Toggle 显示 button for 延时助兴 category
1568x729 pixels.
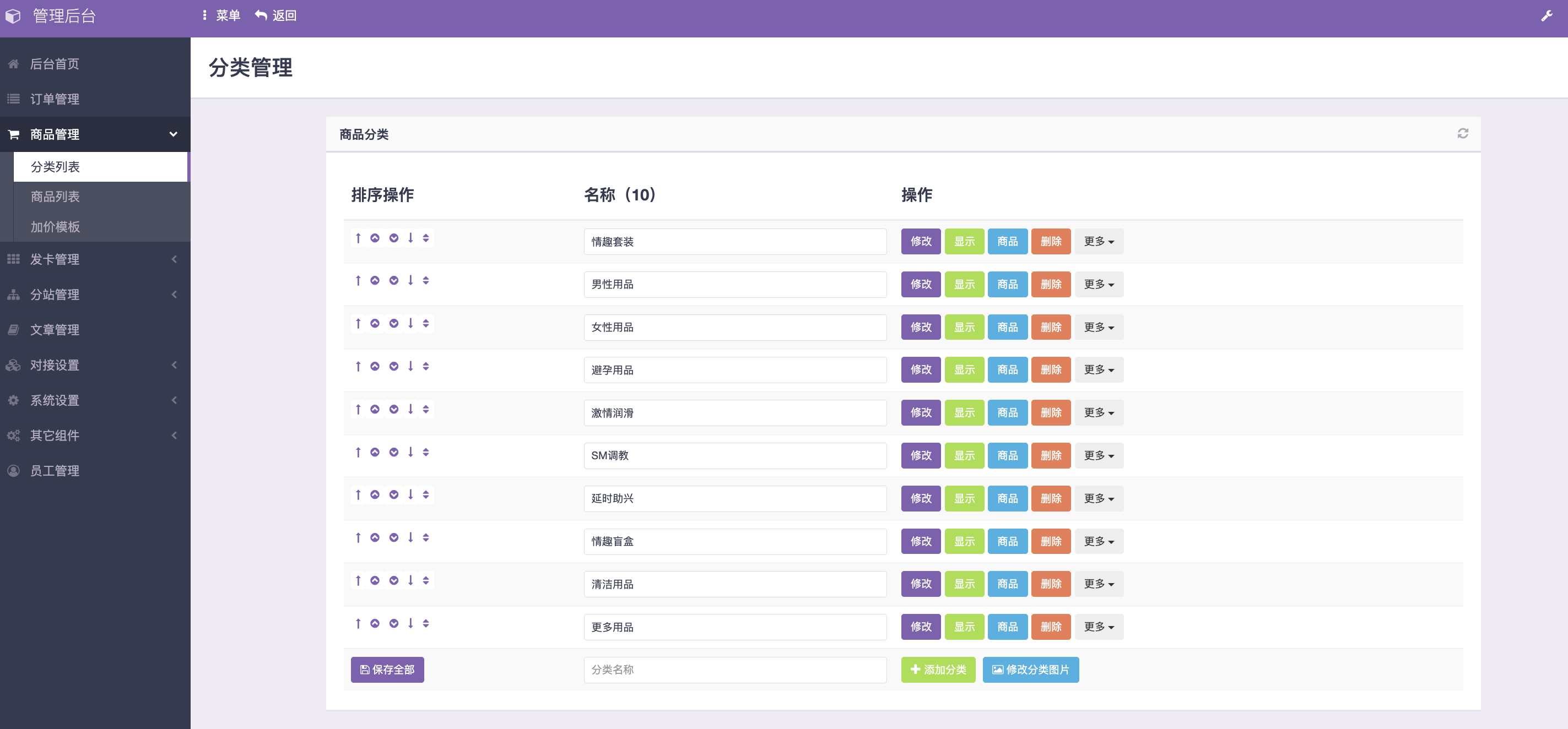click(x=964, y=498)
